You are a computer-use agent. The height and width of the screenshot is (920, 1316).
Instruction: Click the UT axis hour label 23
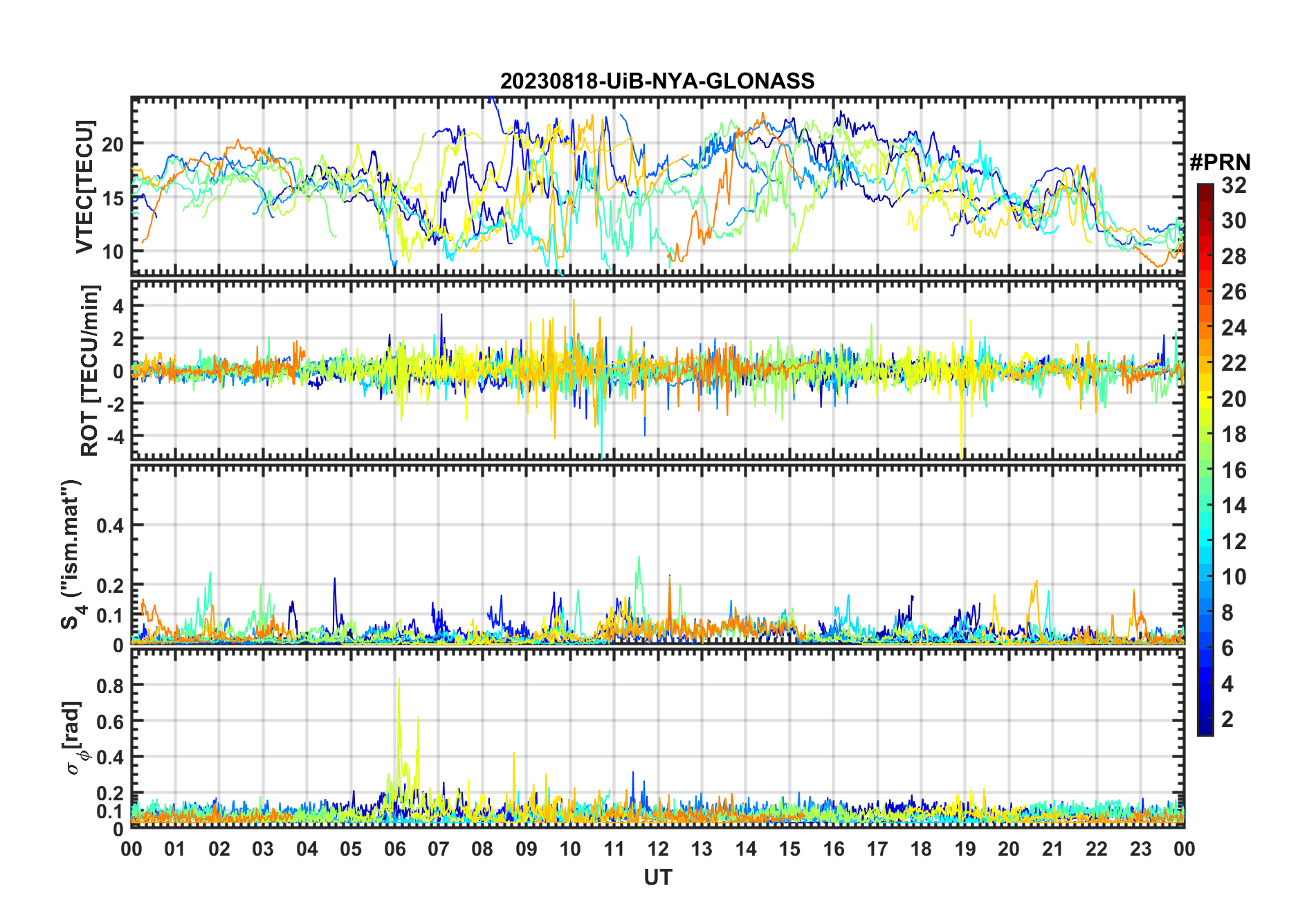tap(1141, 849)
